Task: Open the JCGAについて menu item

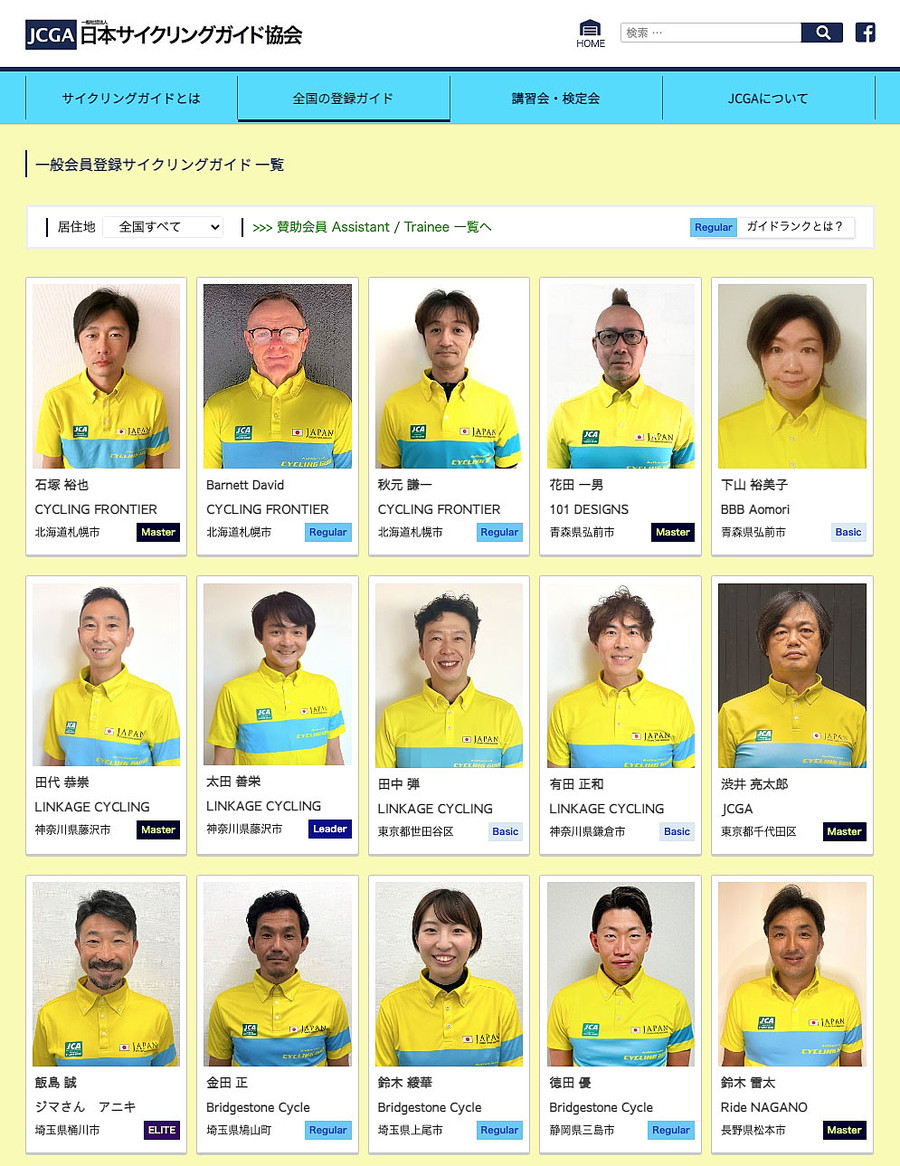Action: [768, 98]
